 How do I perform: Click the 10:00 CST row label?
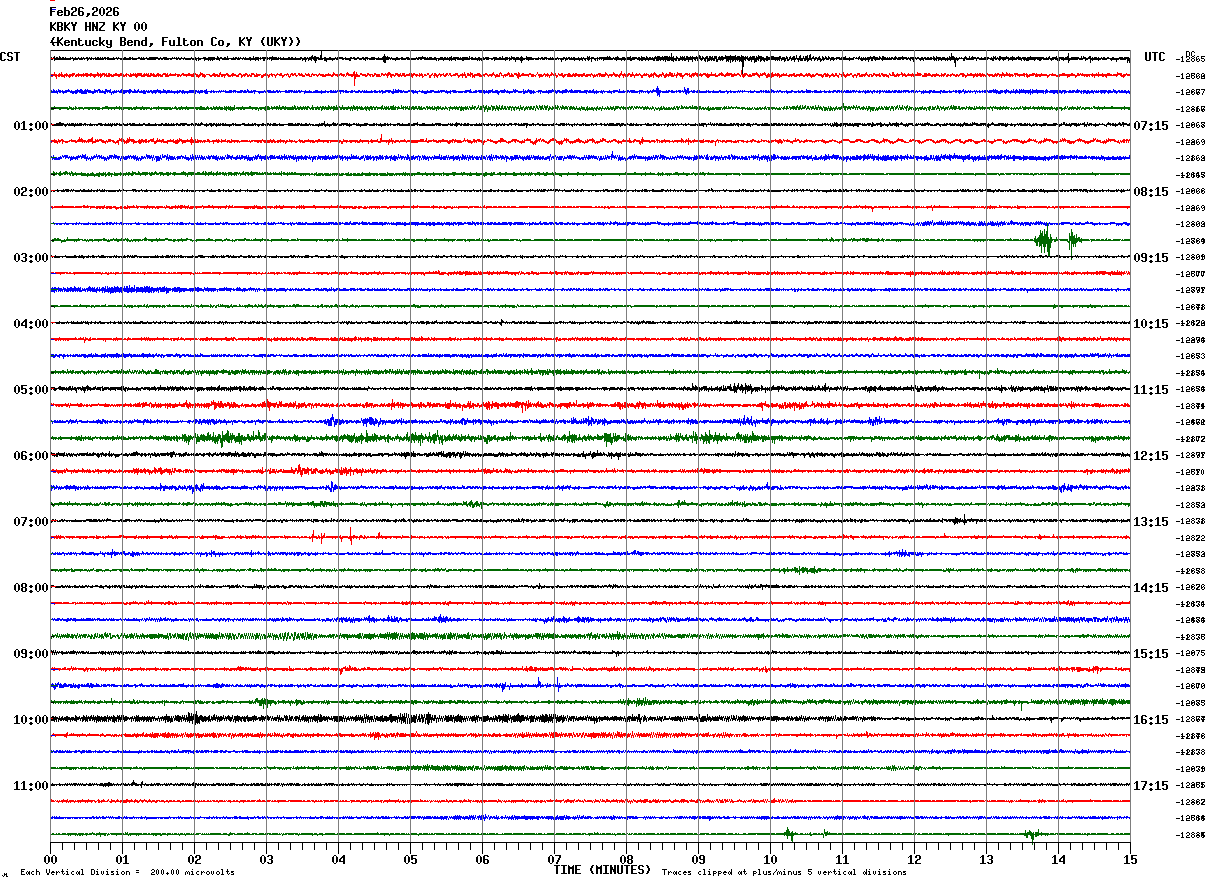(x=31, y=720)
